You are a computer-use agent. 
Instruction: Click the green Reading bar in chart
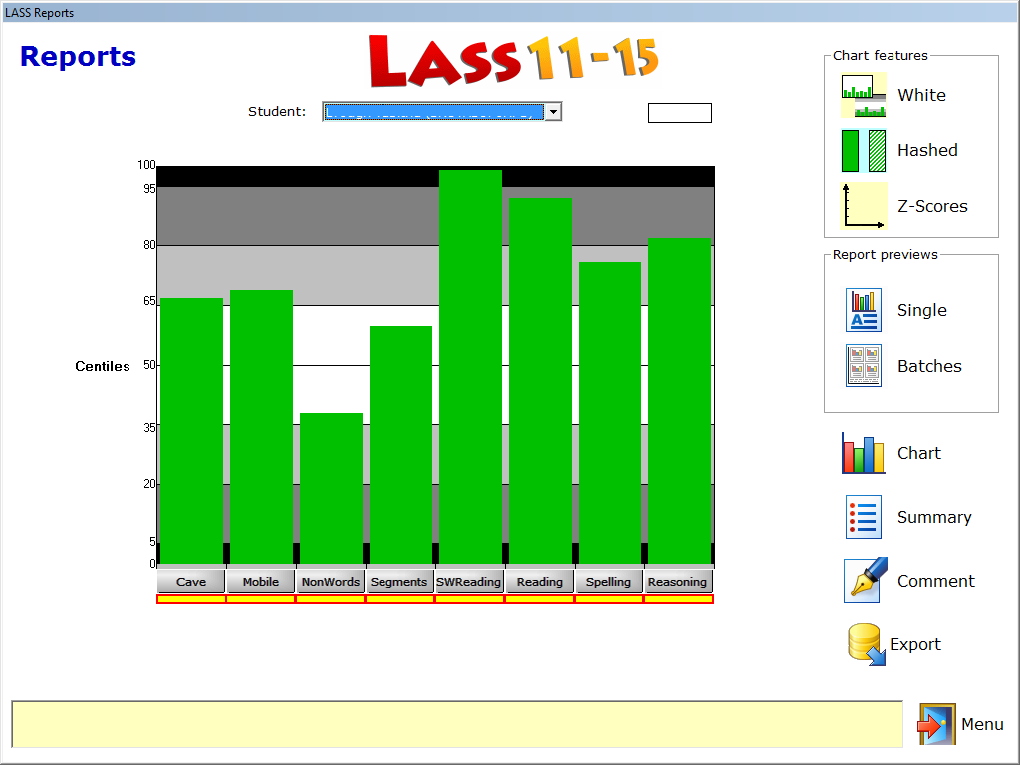point(540,381)
